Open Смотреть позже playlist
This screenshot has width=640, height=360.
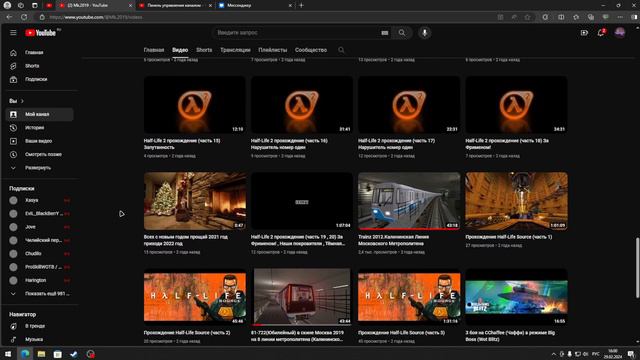click(x=39, y=154)
